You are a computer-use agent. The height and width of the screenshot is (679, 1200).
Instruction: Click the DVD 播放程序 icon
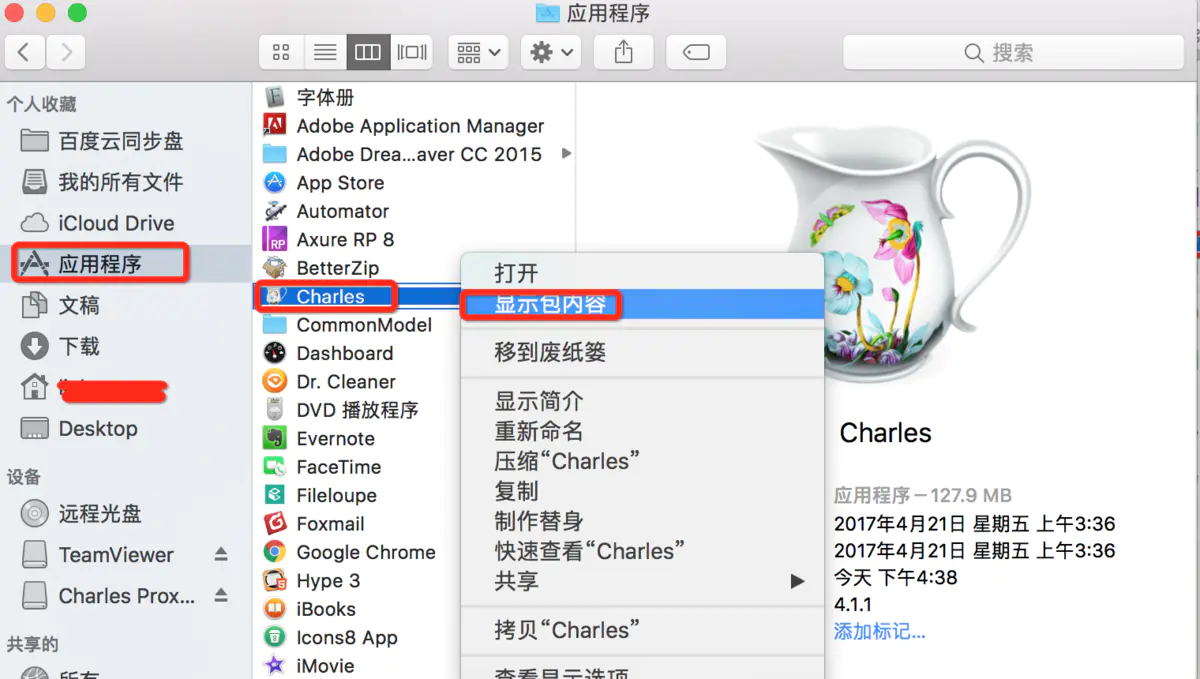[274, 410]
